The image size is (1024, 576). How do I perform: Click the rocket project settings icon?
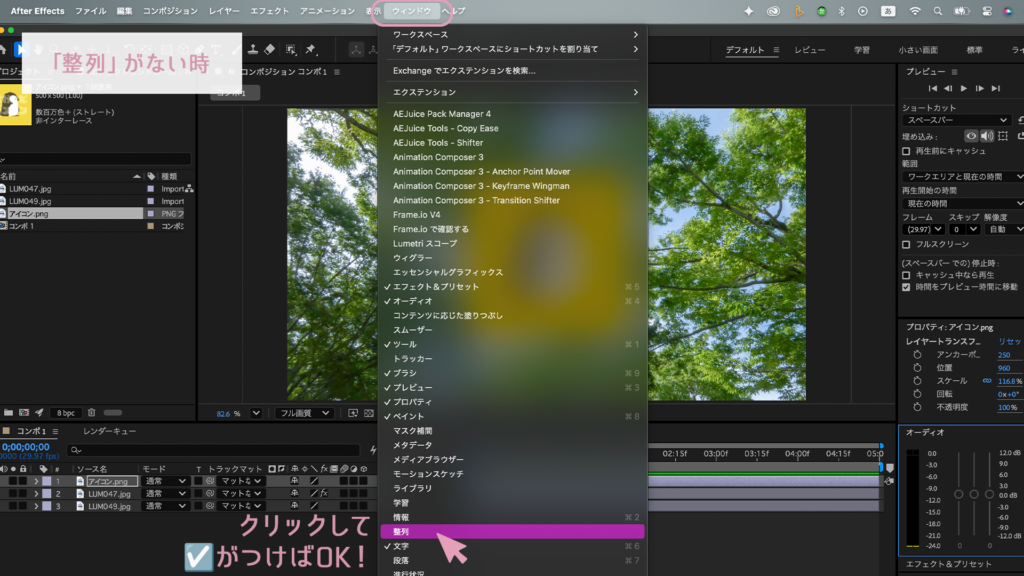(39, 413)
